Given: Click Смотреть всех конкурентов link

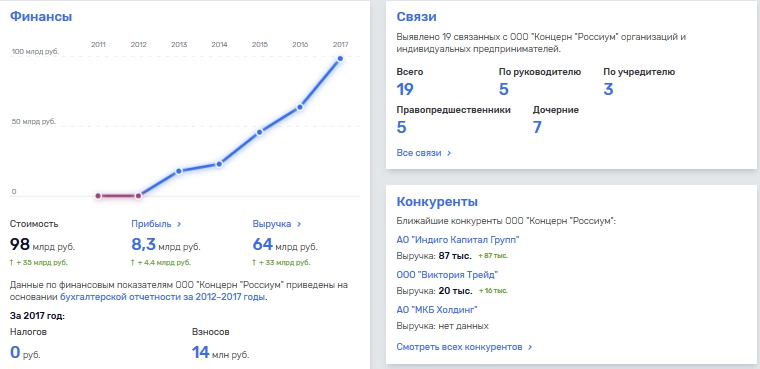Looking at the screenshot, I should point(464,347).
